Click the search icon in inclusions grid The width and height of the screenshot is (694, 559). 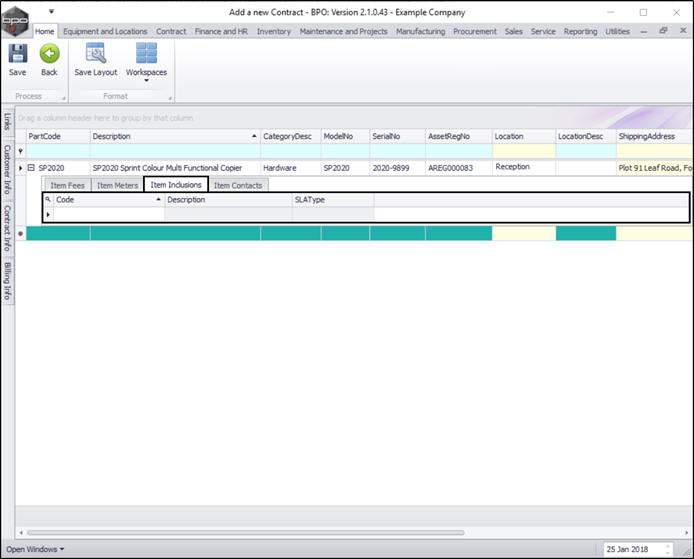[48, 200]
